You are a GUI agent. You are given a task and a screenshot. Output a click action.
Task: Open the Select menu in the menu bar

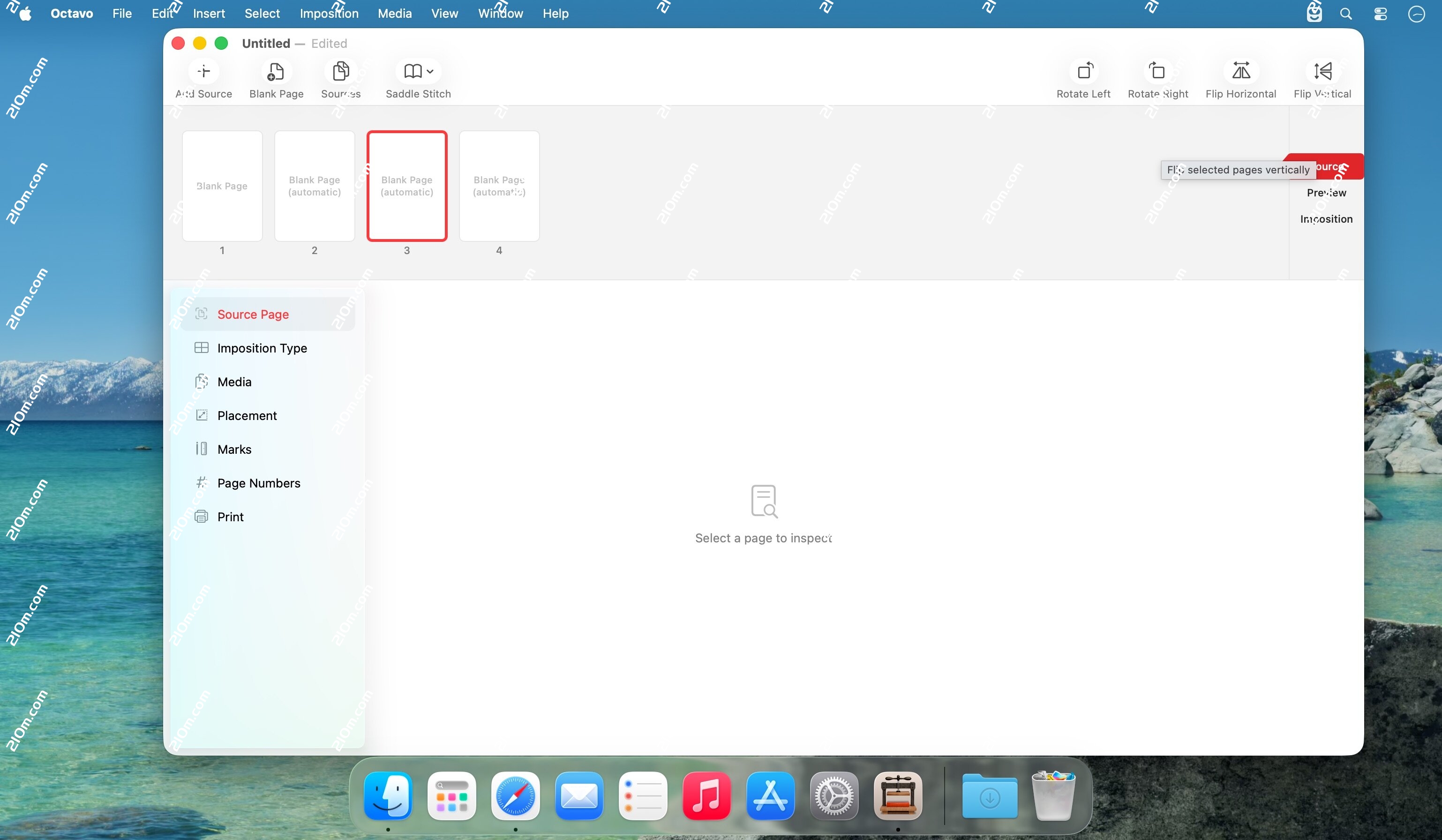click(x=262, y=13)
